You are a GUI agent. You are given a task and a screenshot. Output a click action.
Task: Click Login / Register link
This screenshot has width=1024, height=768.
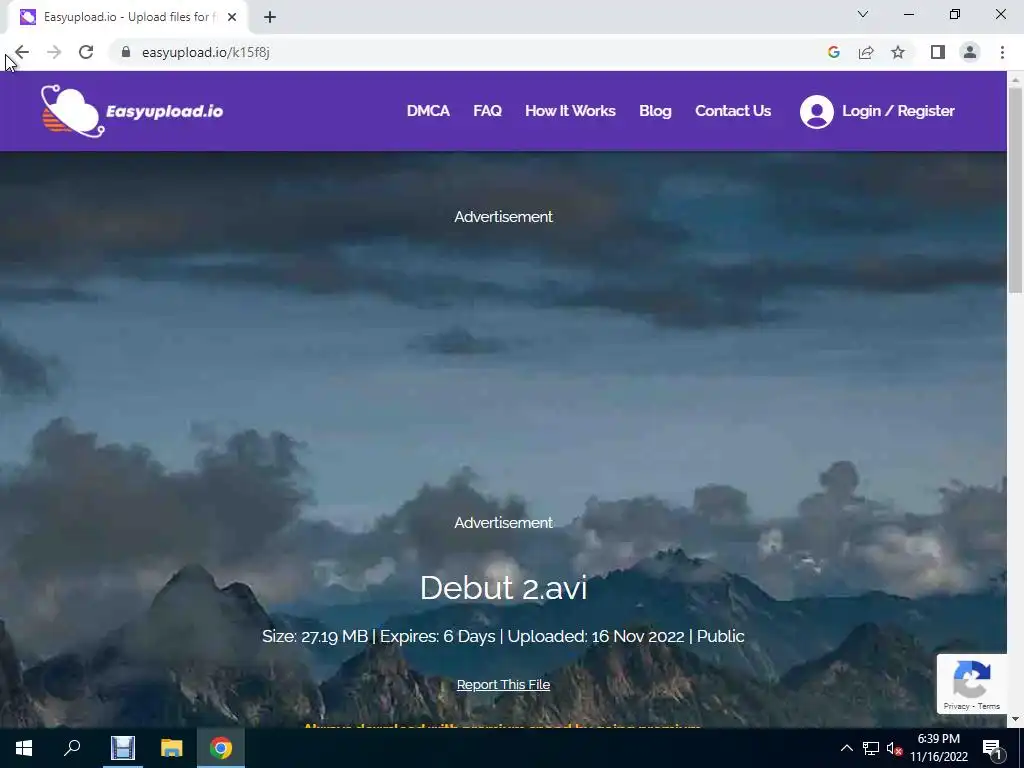(898, 111)
